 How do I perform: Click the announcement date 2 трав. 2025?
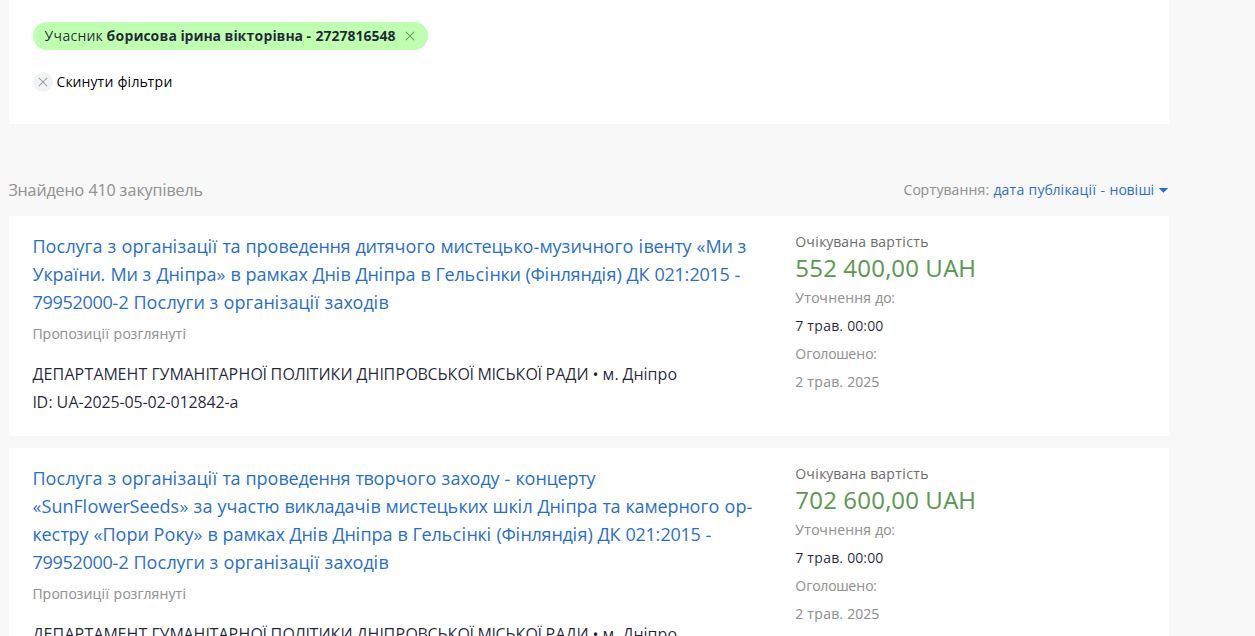[838, 382]
